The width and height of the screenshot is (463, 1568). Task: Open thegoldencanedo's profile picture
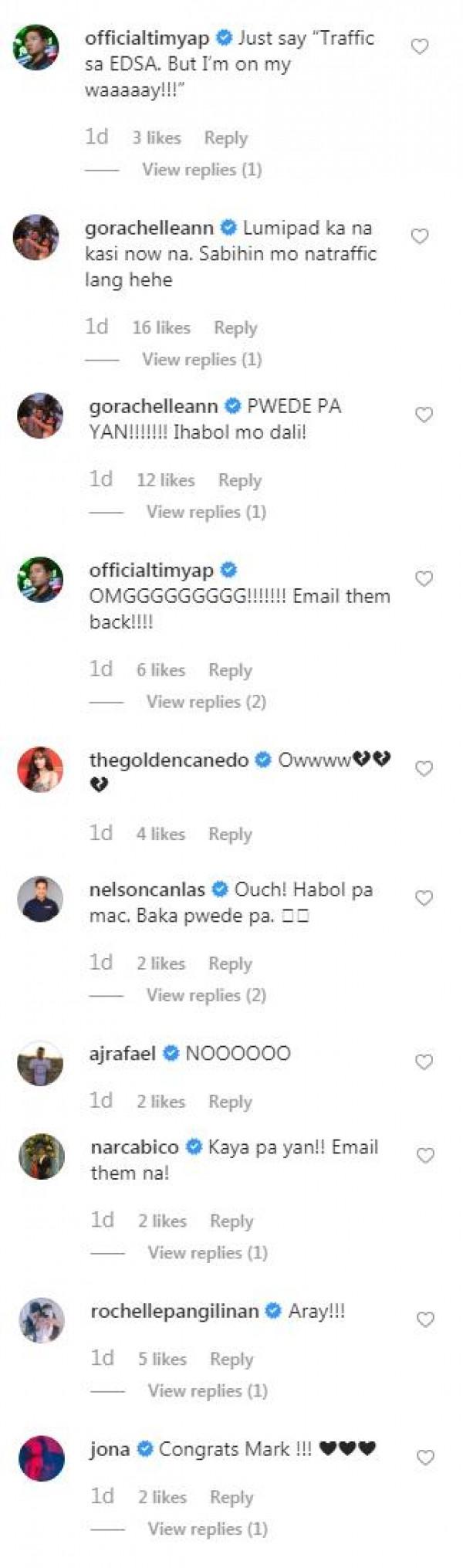[x=40, y=769]
